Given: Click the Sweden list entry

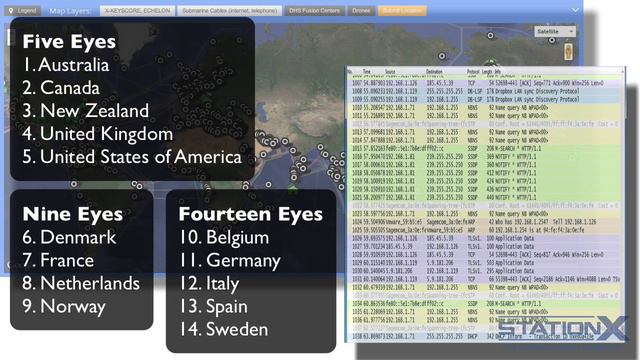Looking at the screenshot, I should (x=224, y=329).
